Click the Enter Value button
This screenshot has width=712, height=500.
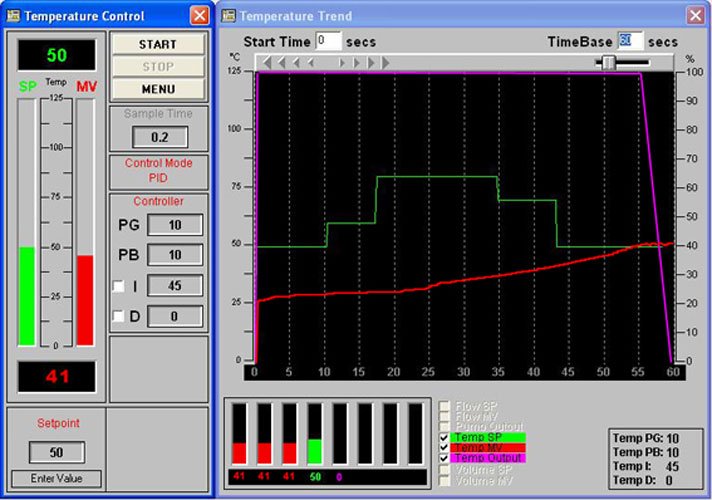pos(56,478)
